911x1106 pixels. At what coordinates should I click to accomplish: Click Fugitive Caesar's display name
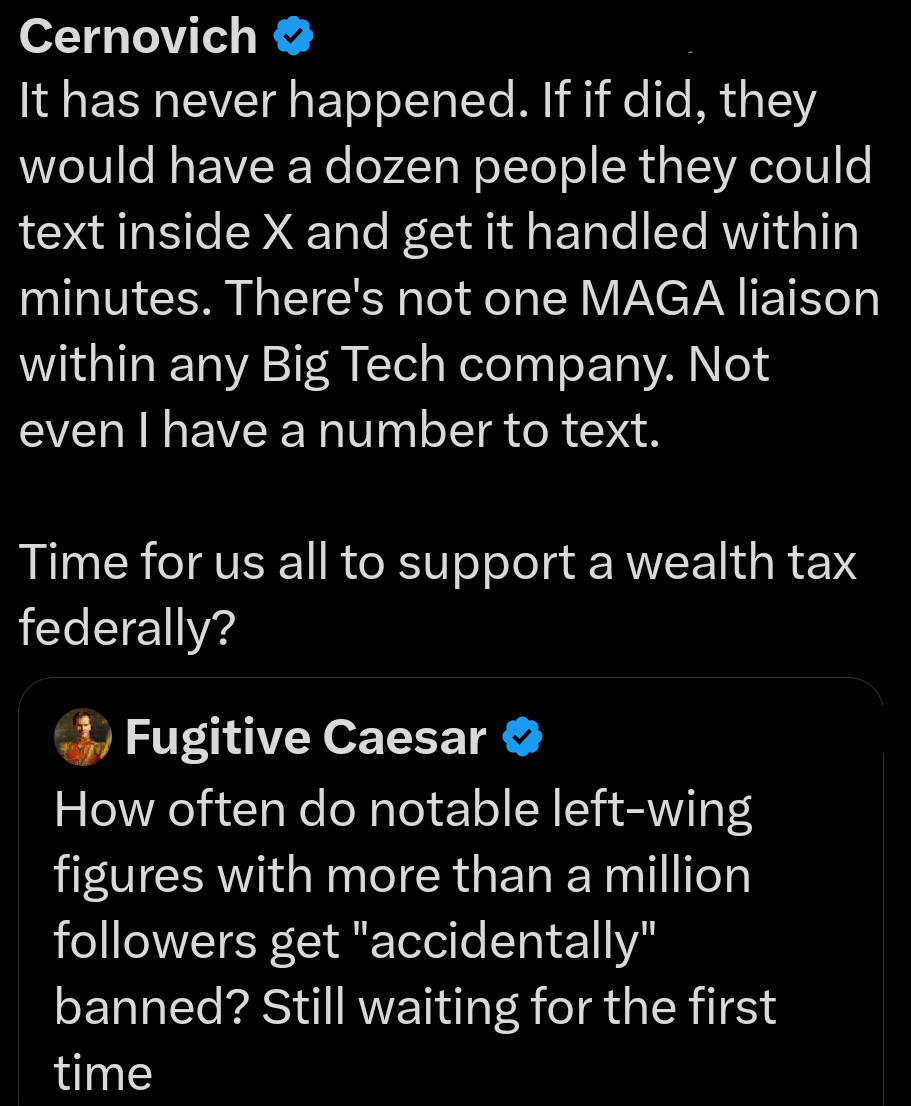pos(304,737)
